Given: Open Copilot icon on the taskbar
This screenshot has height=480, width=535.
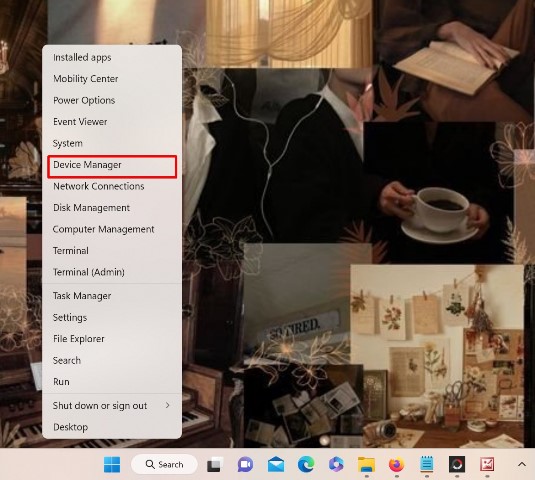Looking at the screenshot, I should (336, 464).
